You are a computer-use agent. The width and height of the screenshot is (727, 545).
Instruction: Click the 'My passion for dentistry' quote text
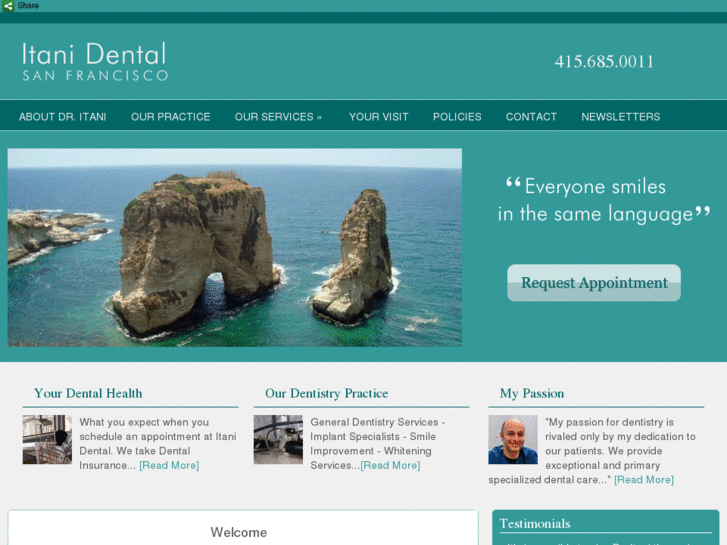592,451
